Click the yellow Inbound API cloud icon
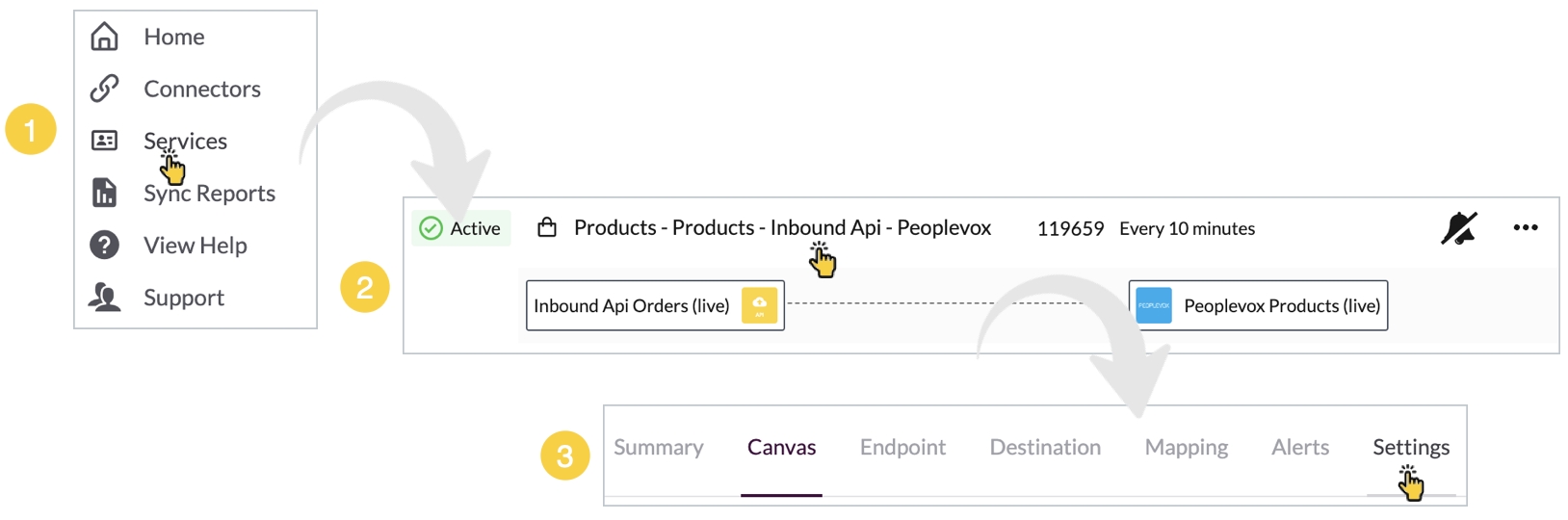 coord(759,305)
